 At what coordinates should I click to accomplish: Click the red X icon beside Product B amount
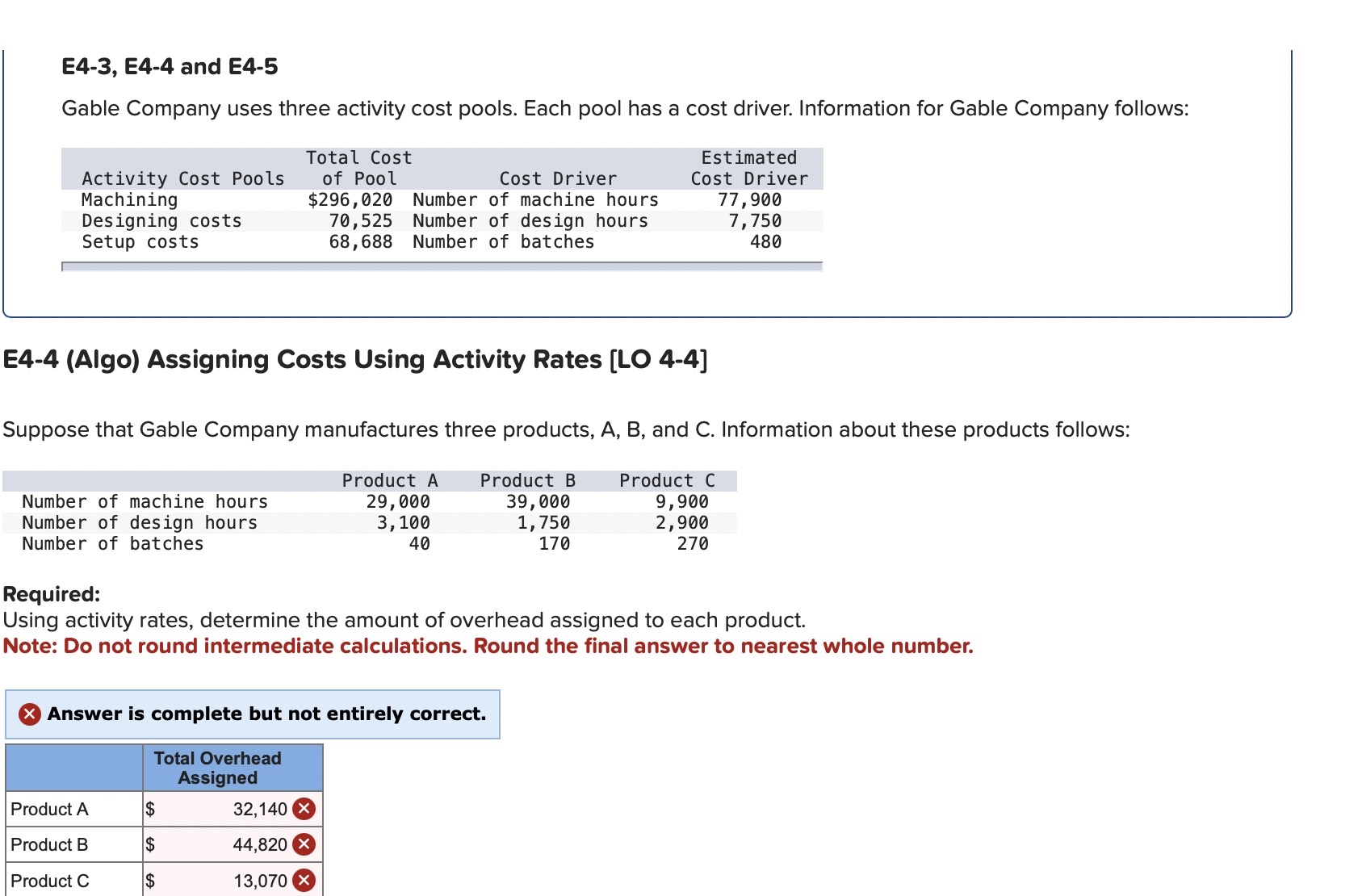pos(303,844)
